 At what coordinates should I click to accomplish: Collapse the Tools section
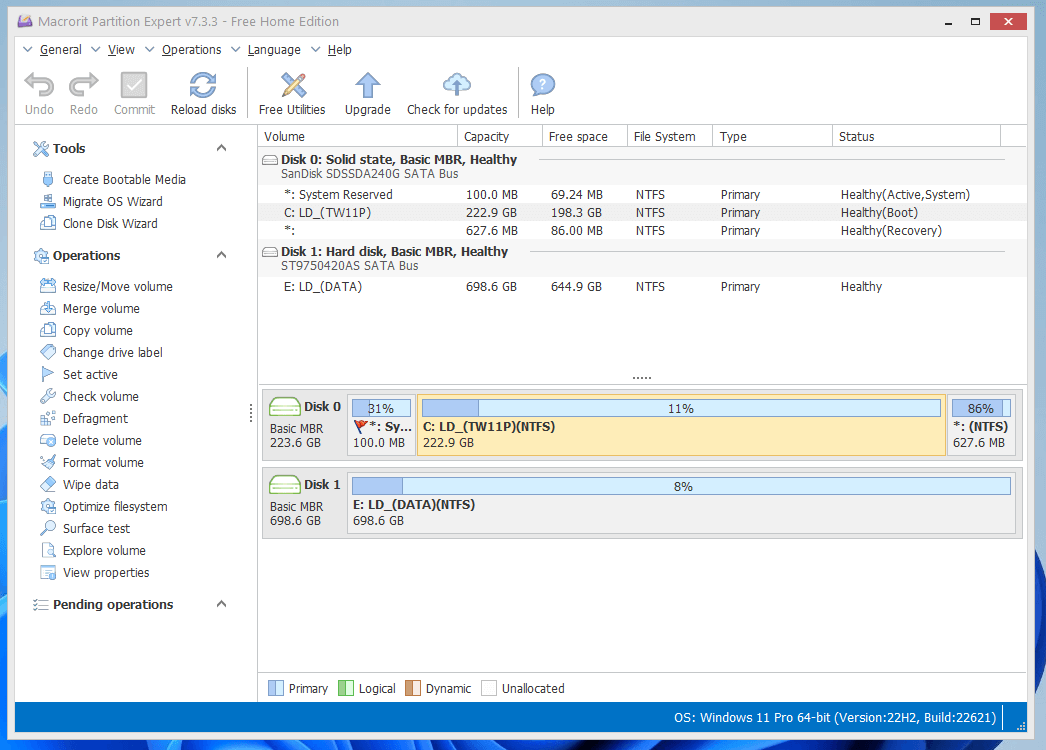pyautogui.click(x=222, y=148)
